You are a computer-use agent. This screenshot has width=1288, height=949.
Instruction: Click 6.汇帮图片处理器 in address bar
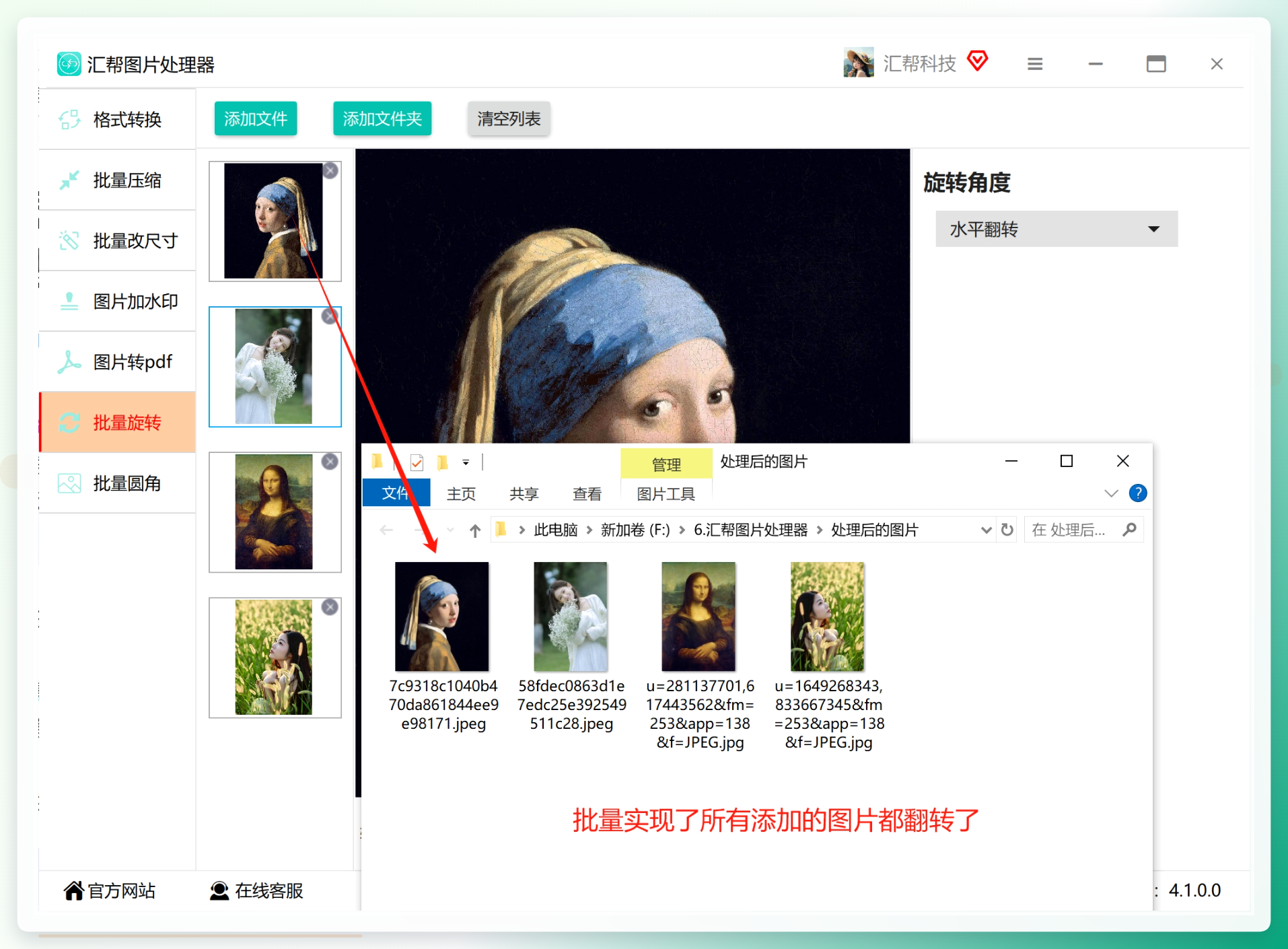[x=750, y=530]
